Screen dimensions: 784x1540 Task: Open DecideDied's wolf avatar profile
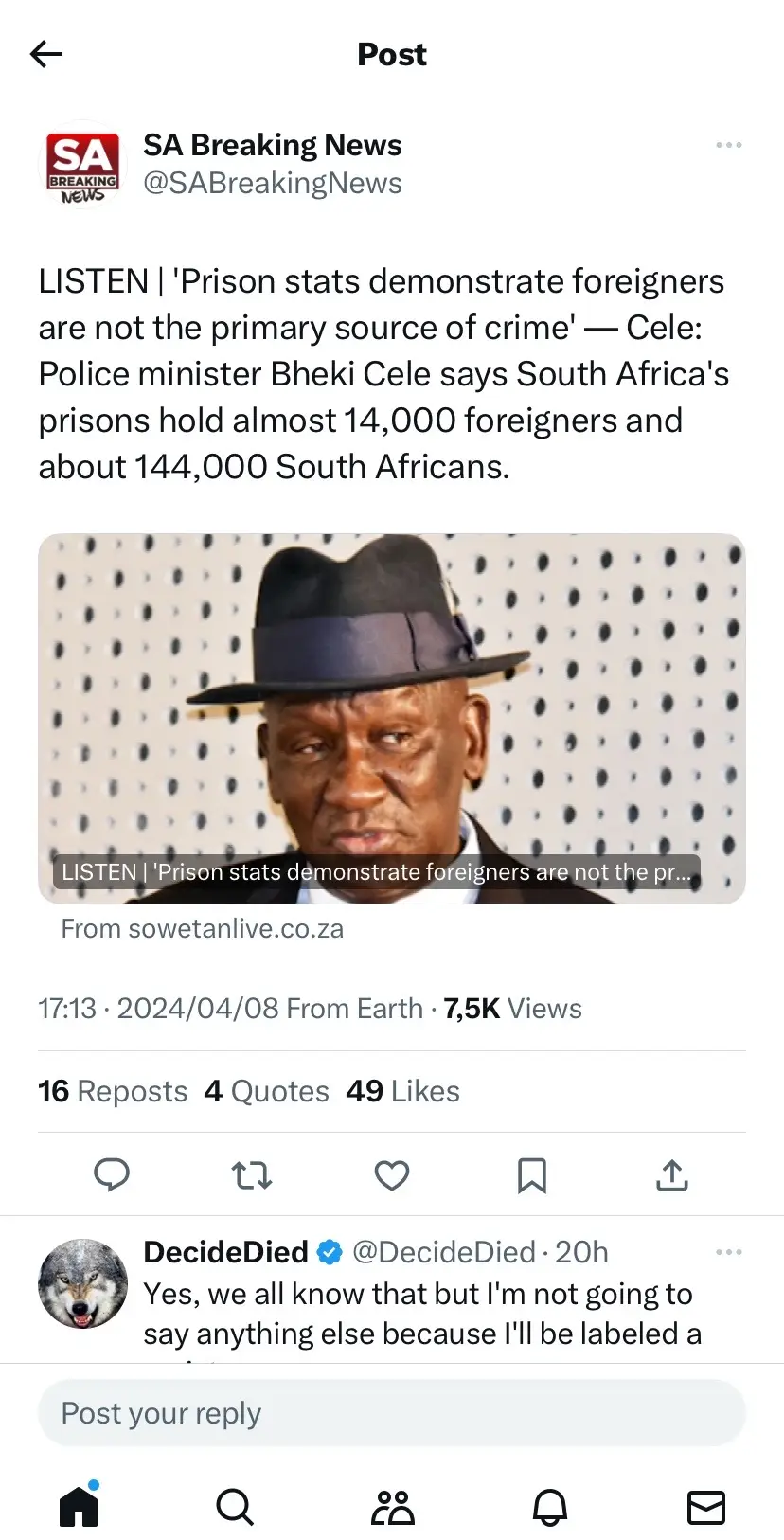[83, 1283]
